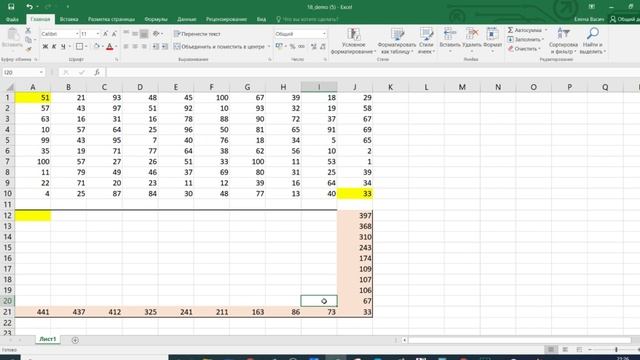Switch to the Формулы tab

(156, 19)
